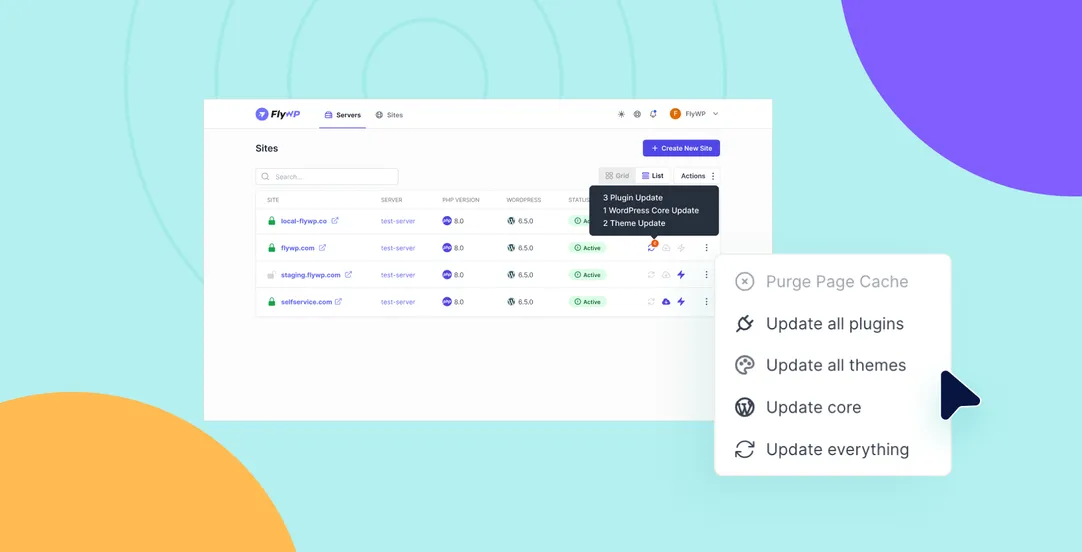Click the SITE column header
Image resolution: width=1082 pixels, height=552 pixels.
tap(273, 200)
